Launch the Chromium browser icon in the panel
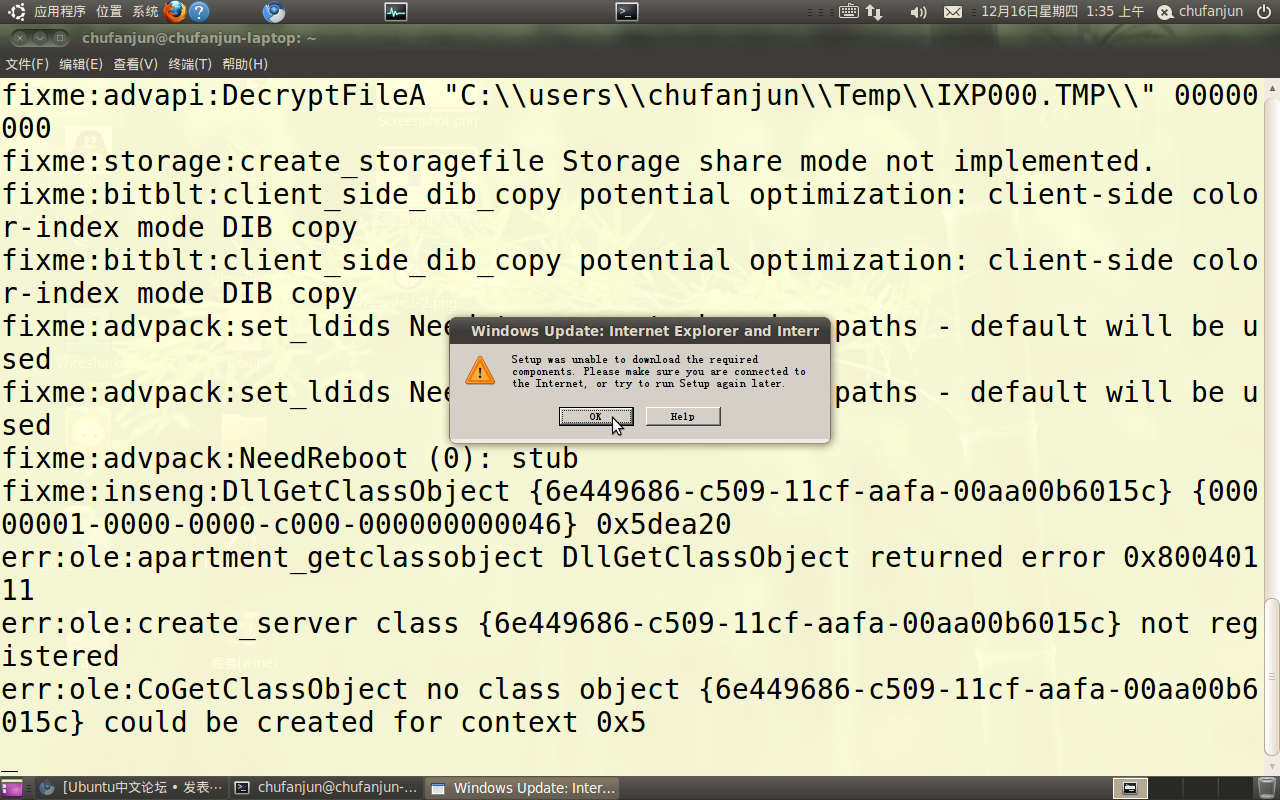The width and height of the screenshot is (1280, 800). click(x=274, y=12)
